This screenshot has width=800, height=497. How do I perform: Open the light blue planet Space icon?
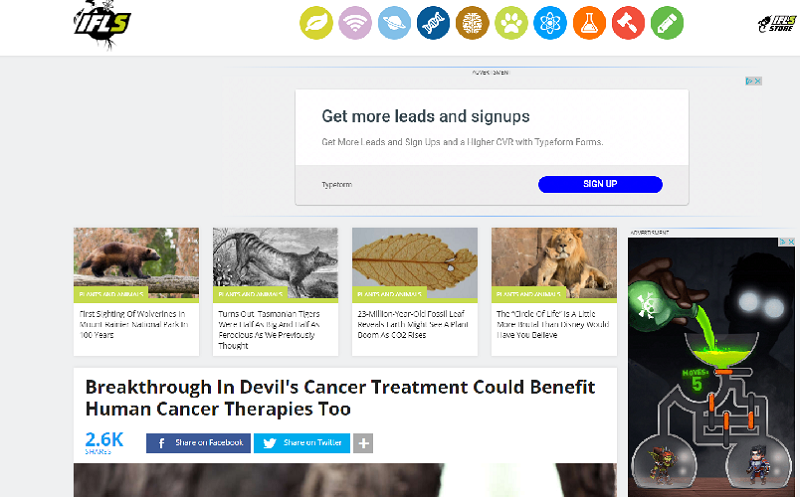pyautogui.click(x=394, y=23)
